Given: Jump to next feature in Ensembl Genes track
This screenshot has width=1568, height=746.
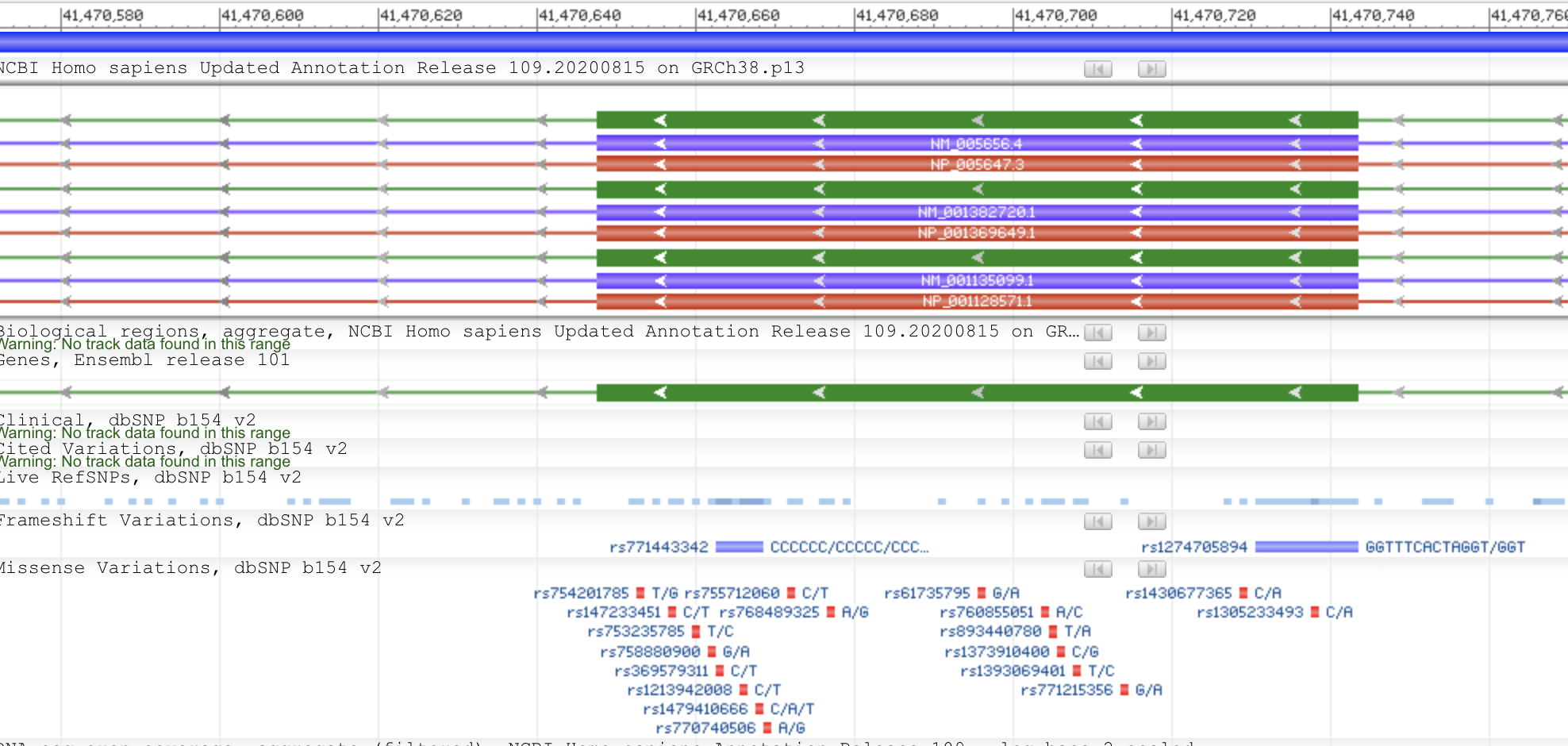Looking at the screenshot, I should (1151, 361).
